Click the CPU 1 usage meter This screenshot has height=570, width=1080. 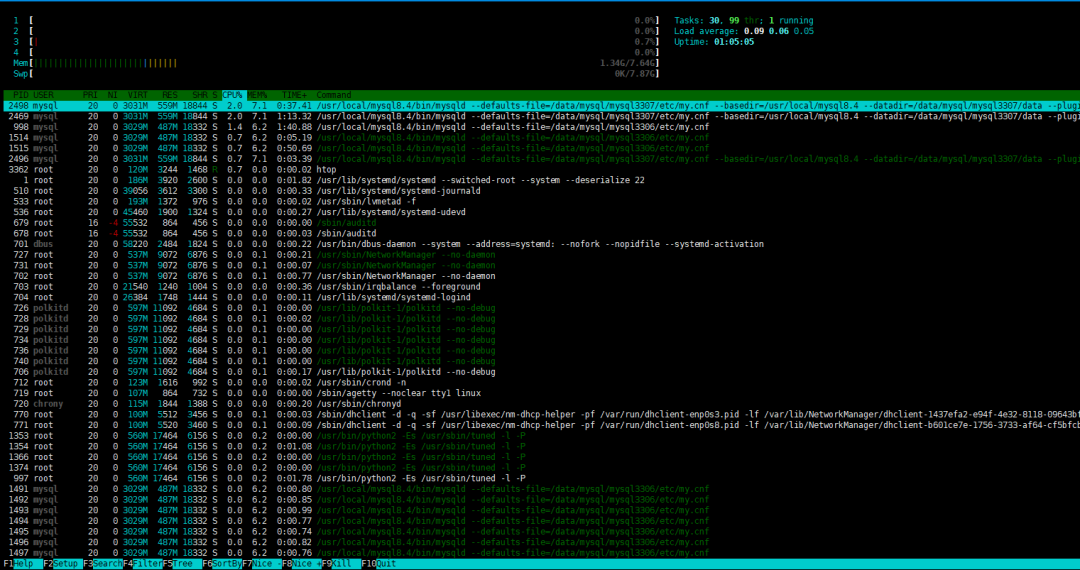pyautogui.click(x=336, y=21)
